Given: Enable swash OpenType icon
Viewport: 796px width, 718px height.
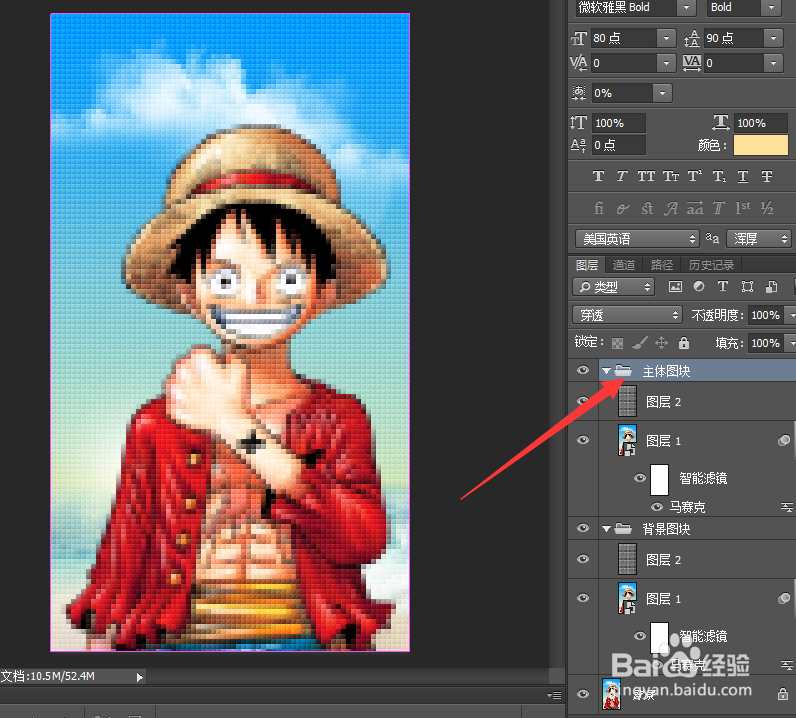Looking at the screenshot, I should pos(671,208).
